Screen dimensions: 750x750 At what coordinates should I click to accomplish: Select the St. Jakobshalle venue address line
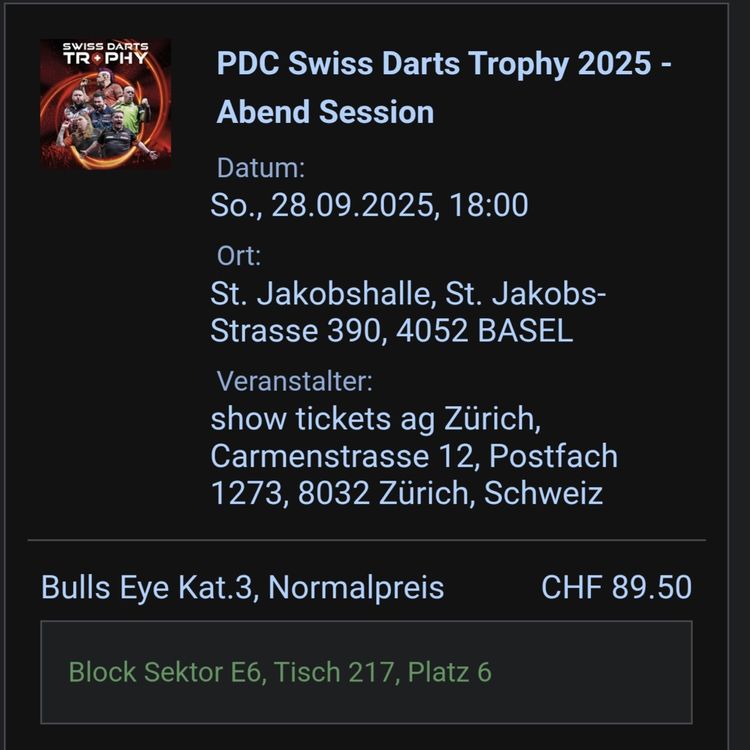(408, 293)
